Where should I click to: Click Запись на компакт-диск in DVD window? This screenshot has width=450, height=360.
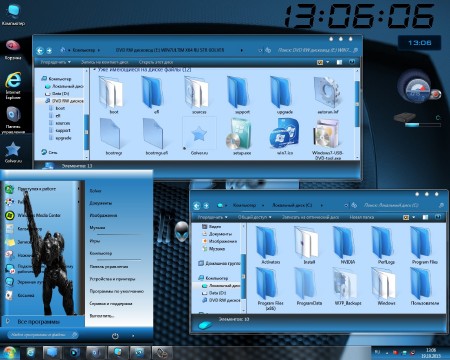click(105, 62)
